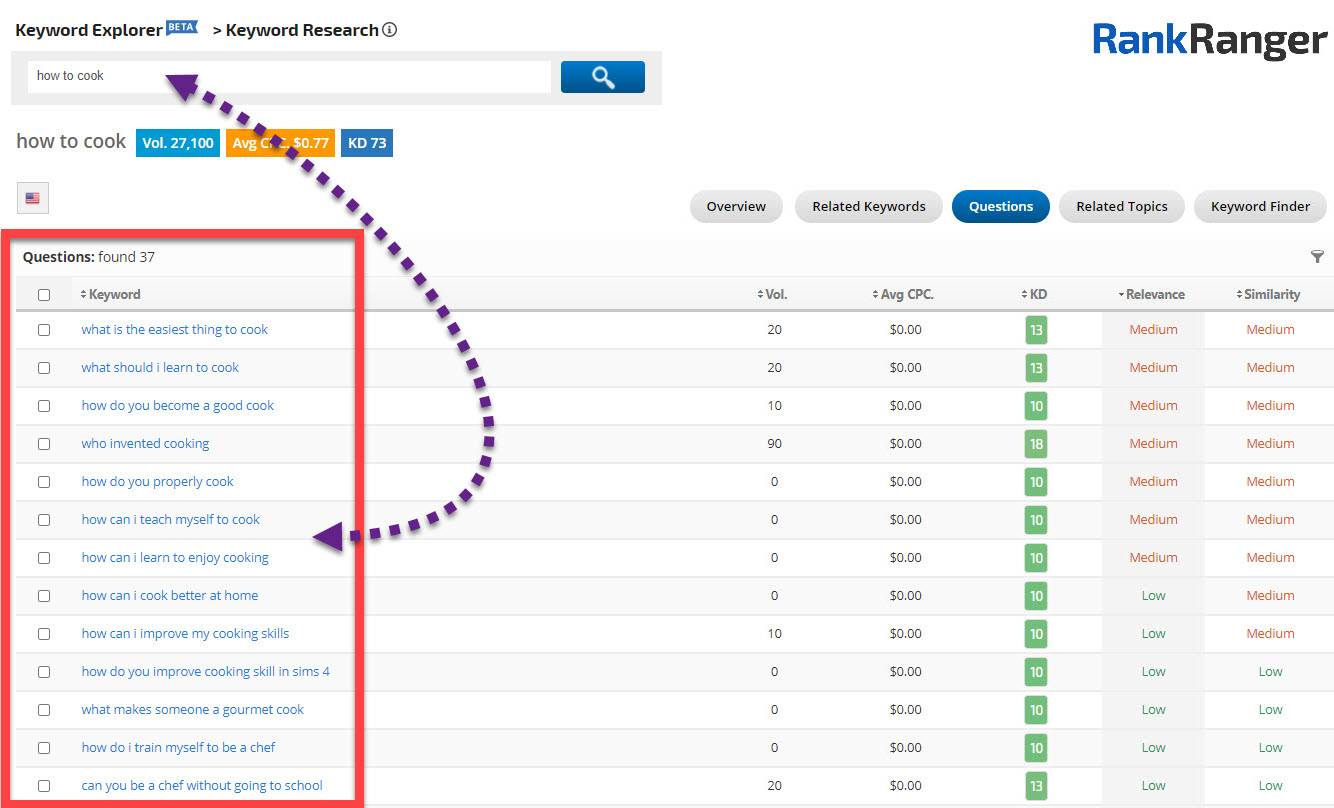Click the US flag country icon
Screen dimensions: 1334x808
[x=33, y=199]
